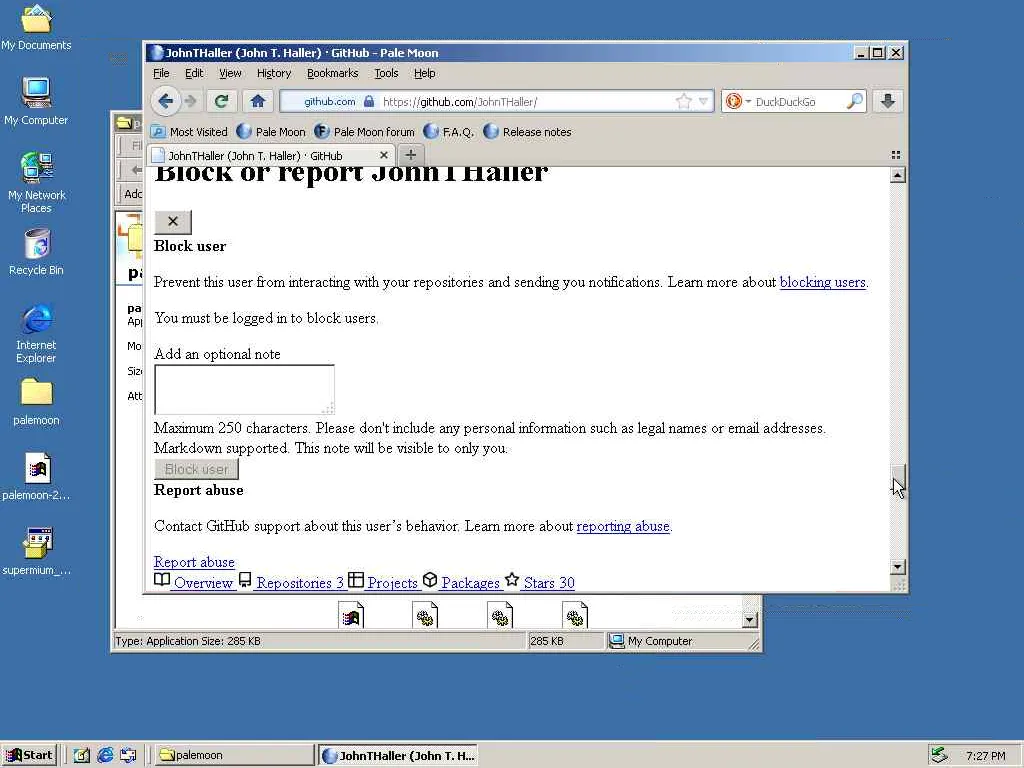Image resolution: width=1024 pixels, height=768 pixels.
Task: Close the block dialog with the X button
Action: tap(173, 221)
